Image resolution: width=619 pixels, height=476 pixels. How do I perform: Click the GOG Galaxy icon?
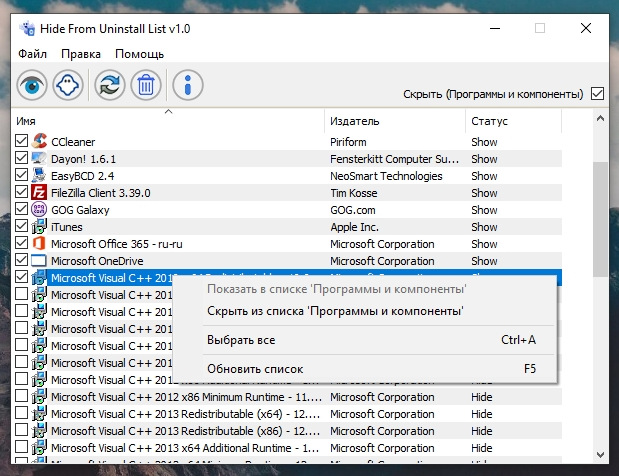coord(39,210)
